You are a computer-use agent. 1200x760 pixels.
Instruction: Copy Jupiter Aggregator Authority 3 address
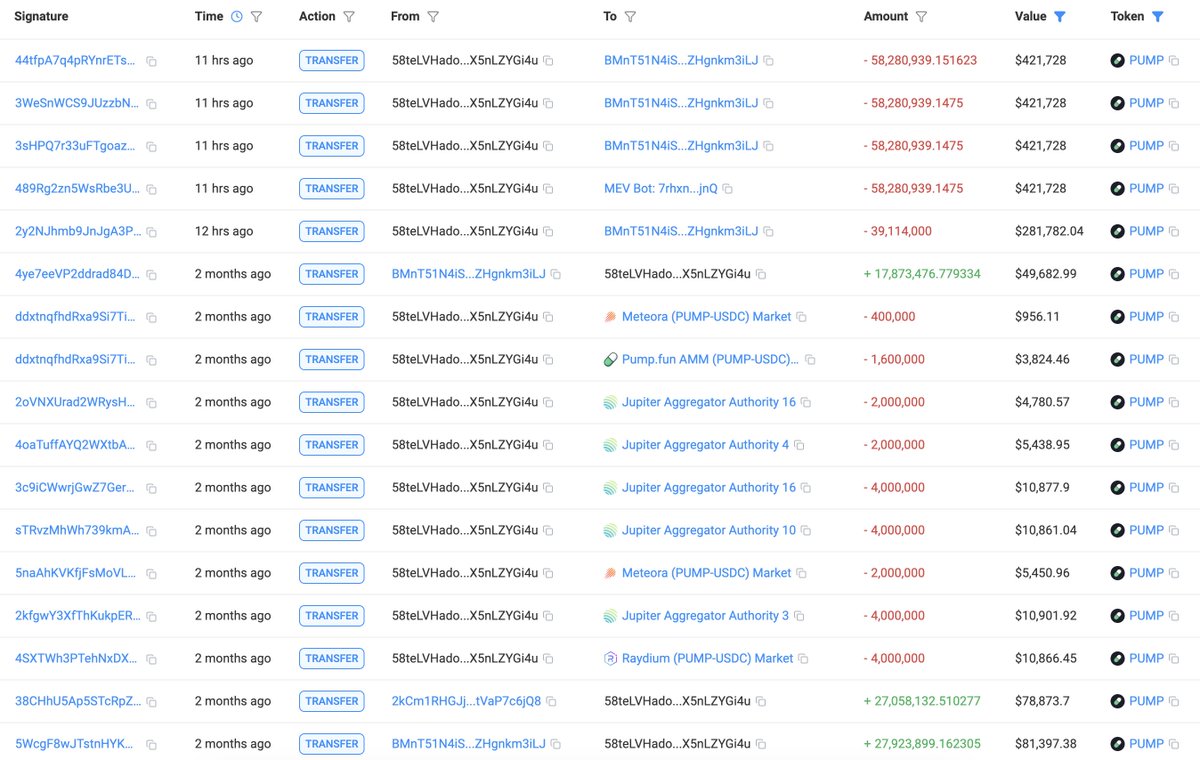pyautogui.click(x=799, y=617)
